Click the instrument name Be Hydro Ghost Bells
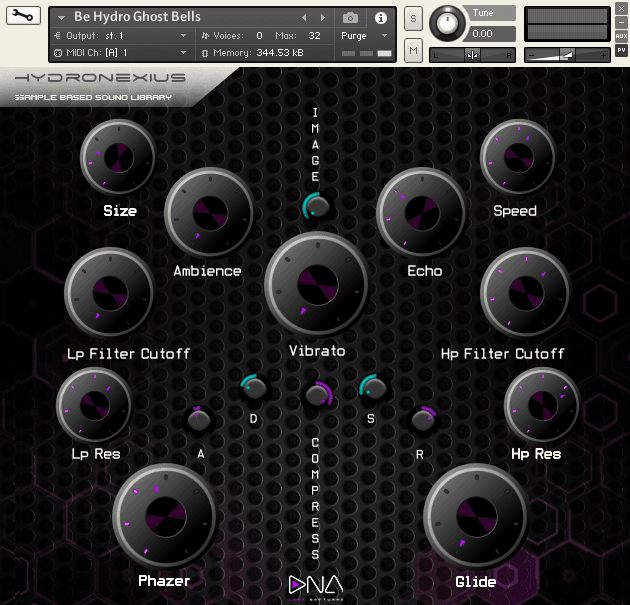Screen dimensions: 630x605 pyautogui.click(x=137, y=16)
